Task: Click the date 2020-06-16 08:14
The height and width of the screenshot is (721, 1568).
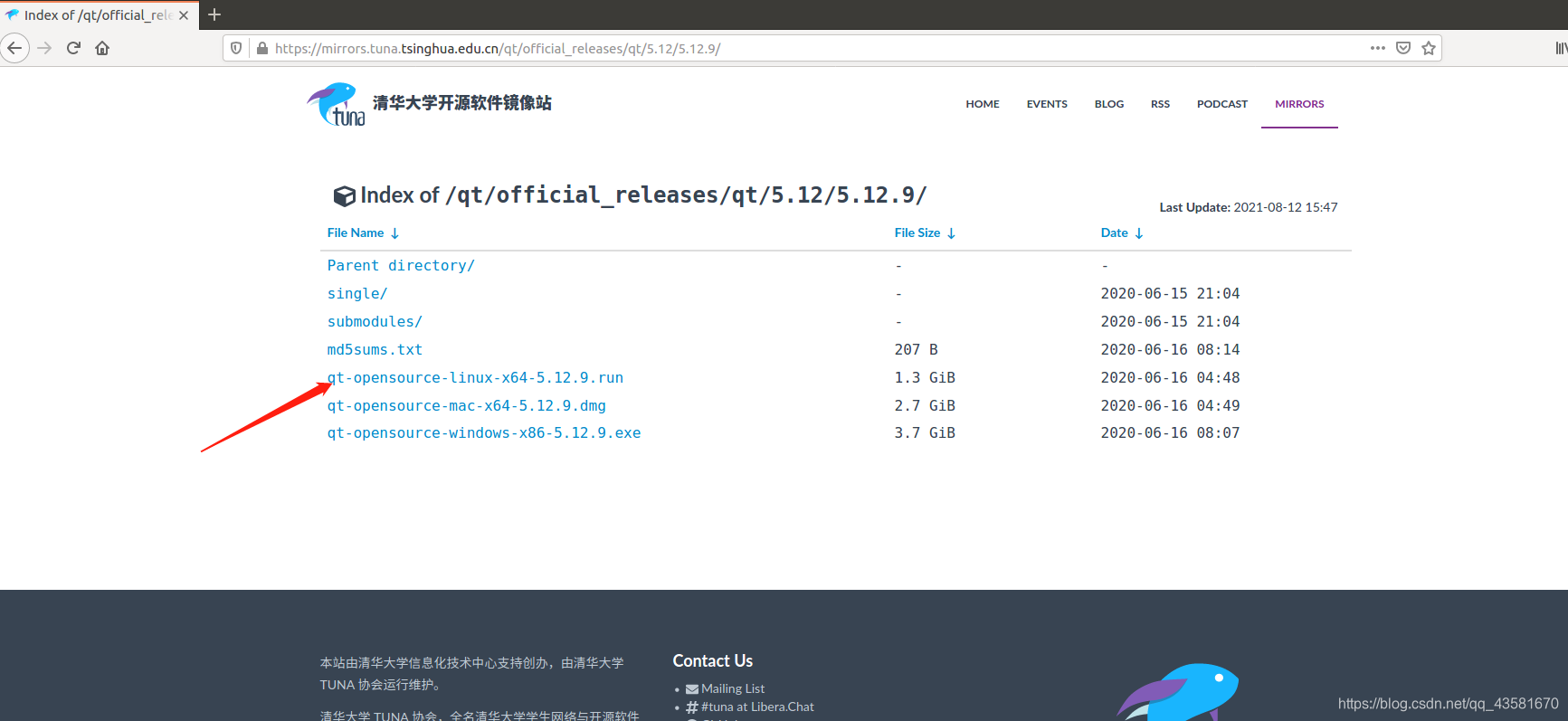Action: [1170, 349]
